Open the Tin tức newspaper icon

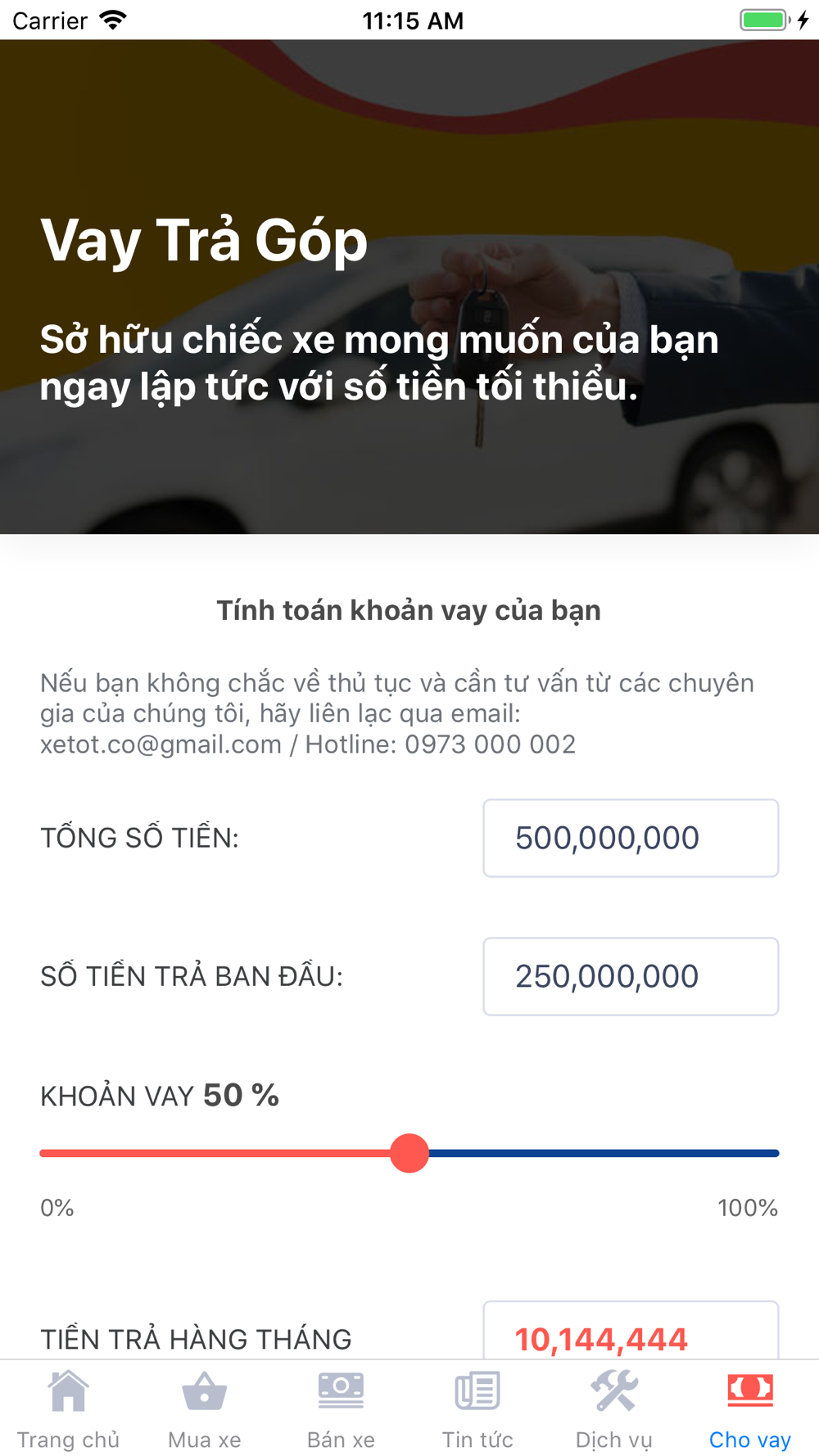coord(477,1390)
